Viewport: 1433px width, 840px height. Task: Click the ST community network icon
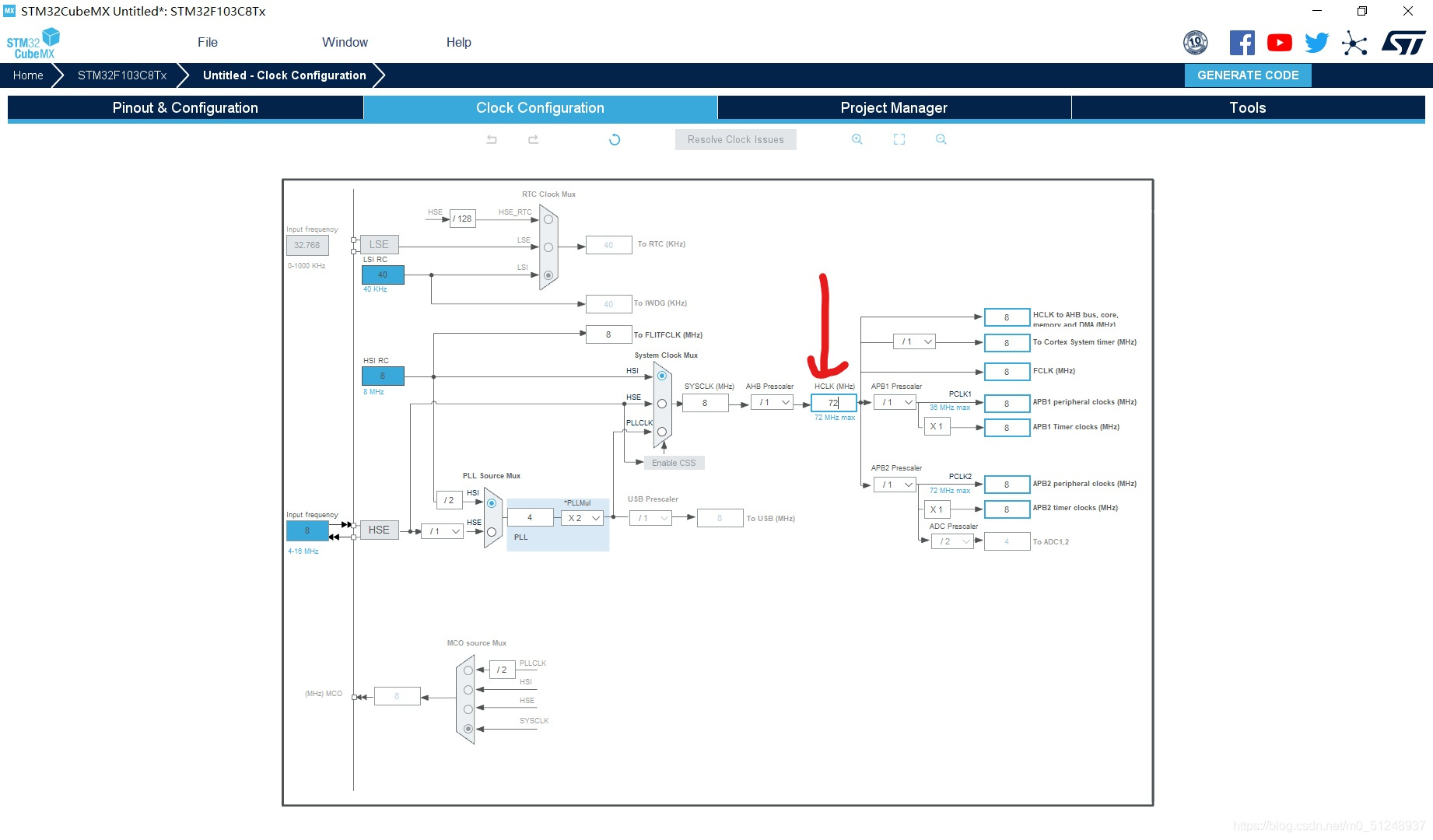click(1354, 43)
